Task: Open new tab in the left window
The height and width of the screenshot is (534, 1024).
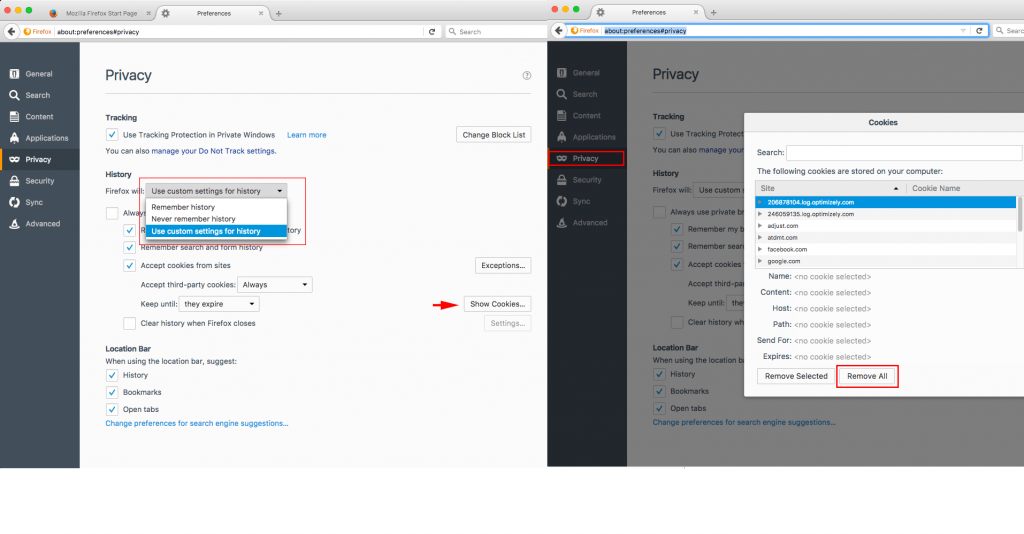Action: click(278, 13)
